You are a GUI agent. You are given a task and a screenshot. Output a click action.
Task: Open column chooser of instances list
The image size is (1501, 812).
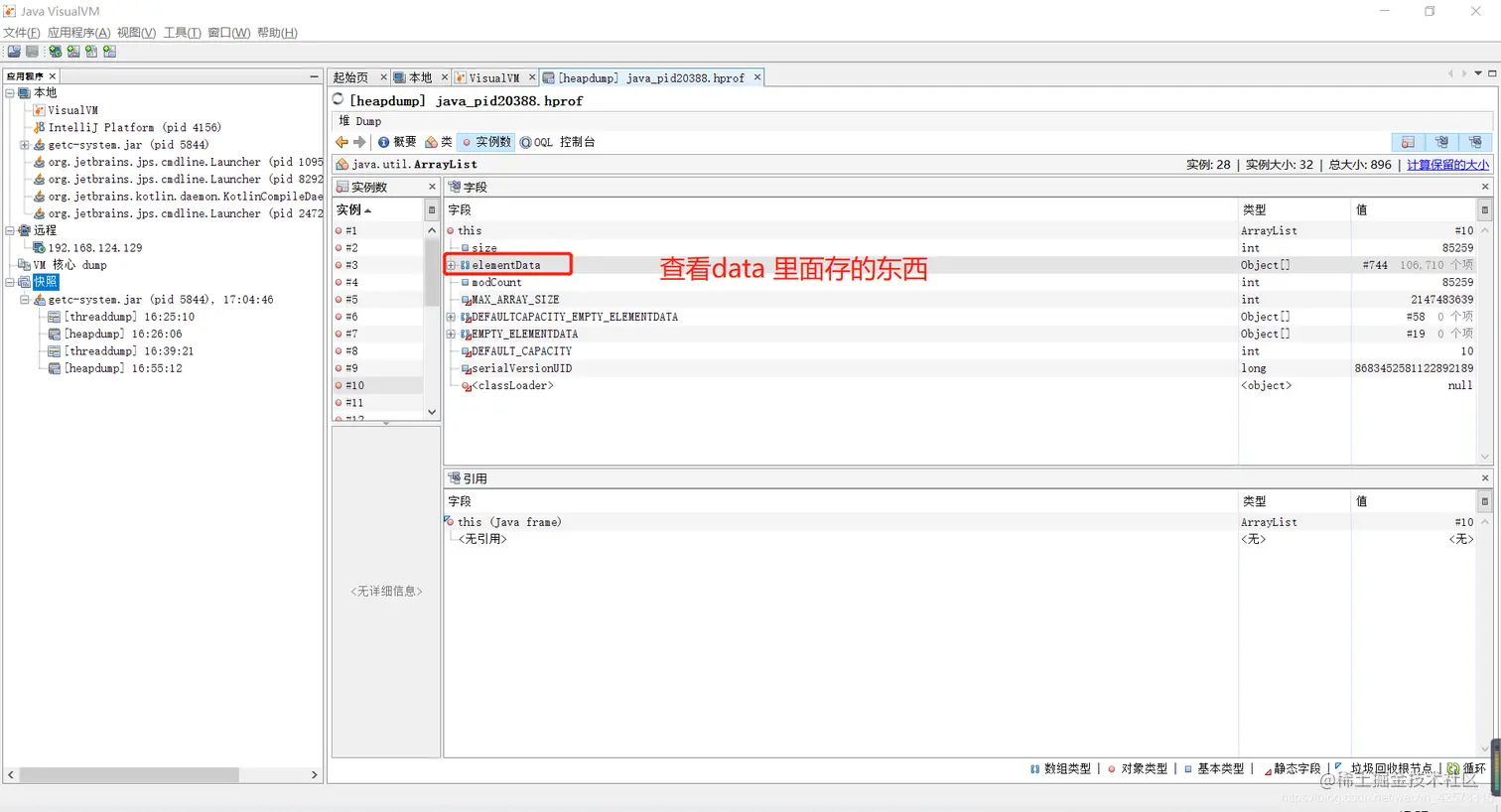click(431, 210)
